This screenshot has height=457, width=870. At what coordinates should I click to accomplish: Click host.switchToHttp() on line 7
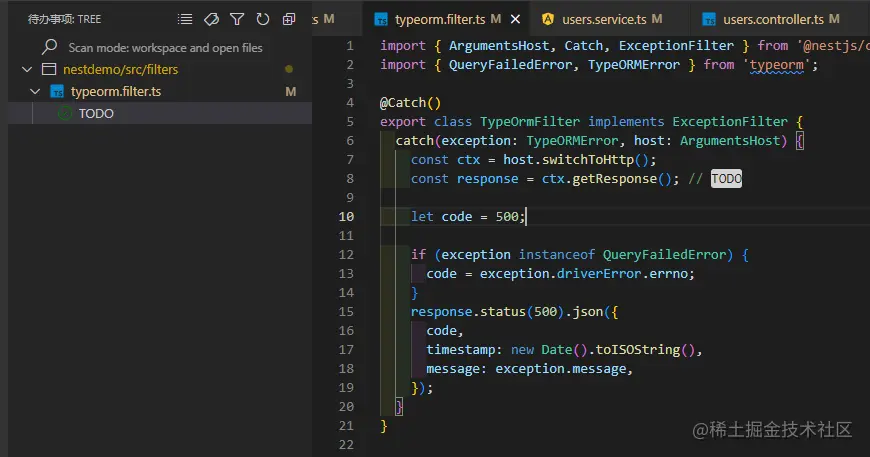[x=575, y=160]
